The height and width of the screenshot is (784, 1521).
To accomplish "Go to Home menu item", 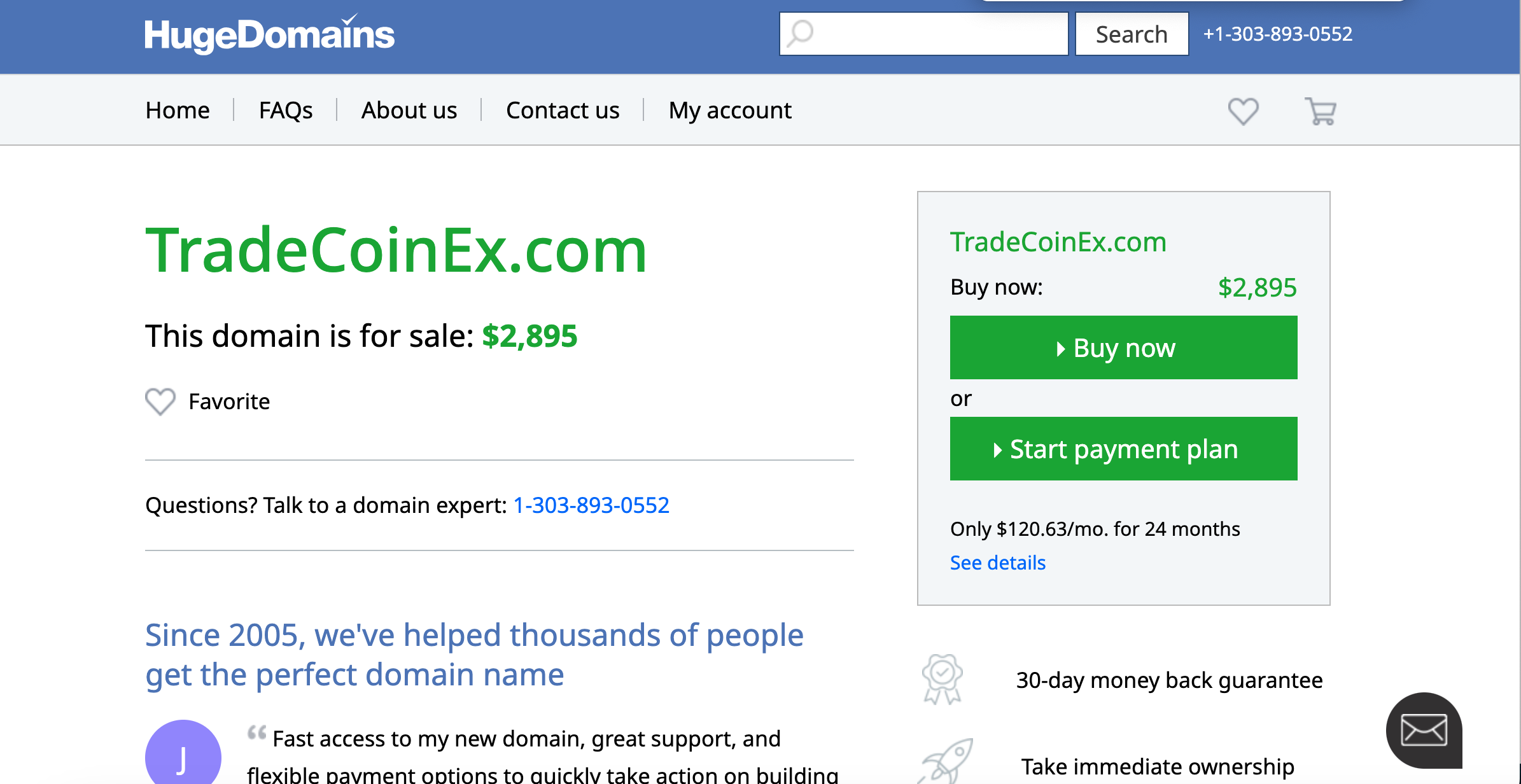I will (x=178, y=110).
